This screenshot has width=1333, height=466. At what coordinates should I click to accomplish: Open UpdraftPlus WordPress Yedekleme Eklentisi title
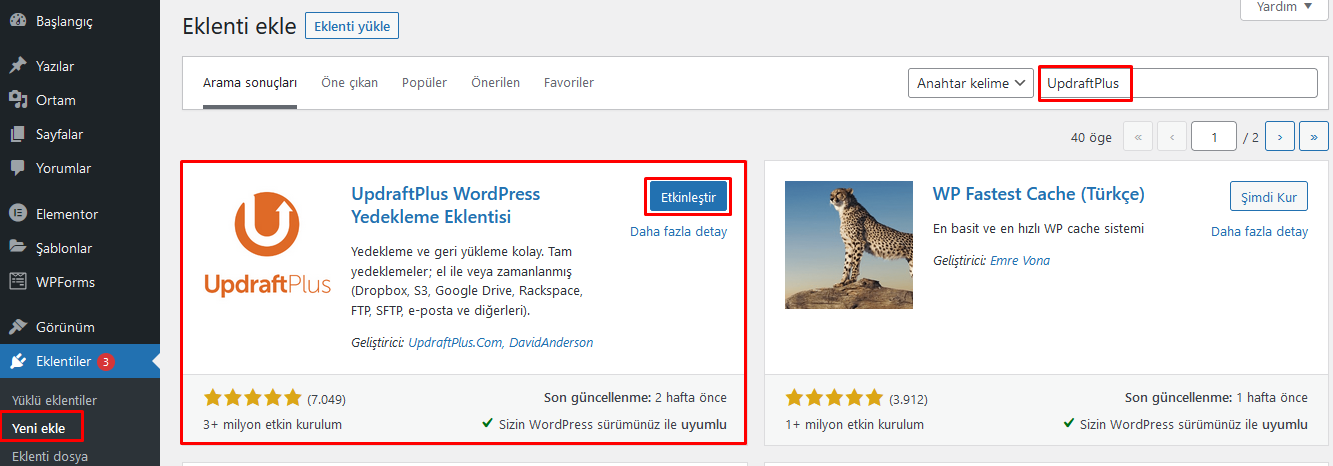[446, 205]
